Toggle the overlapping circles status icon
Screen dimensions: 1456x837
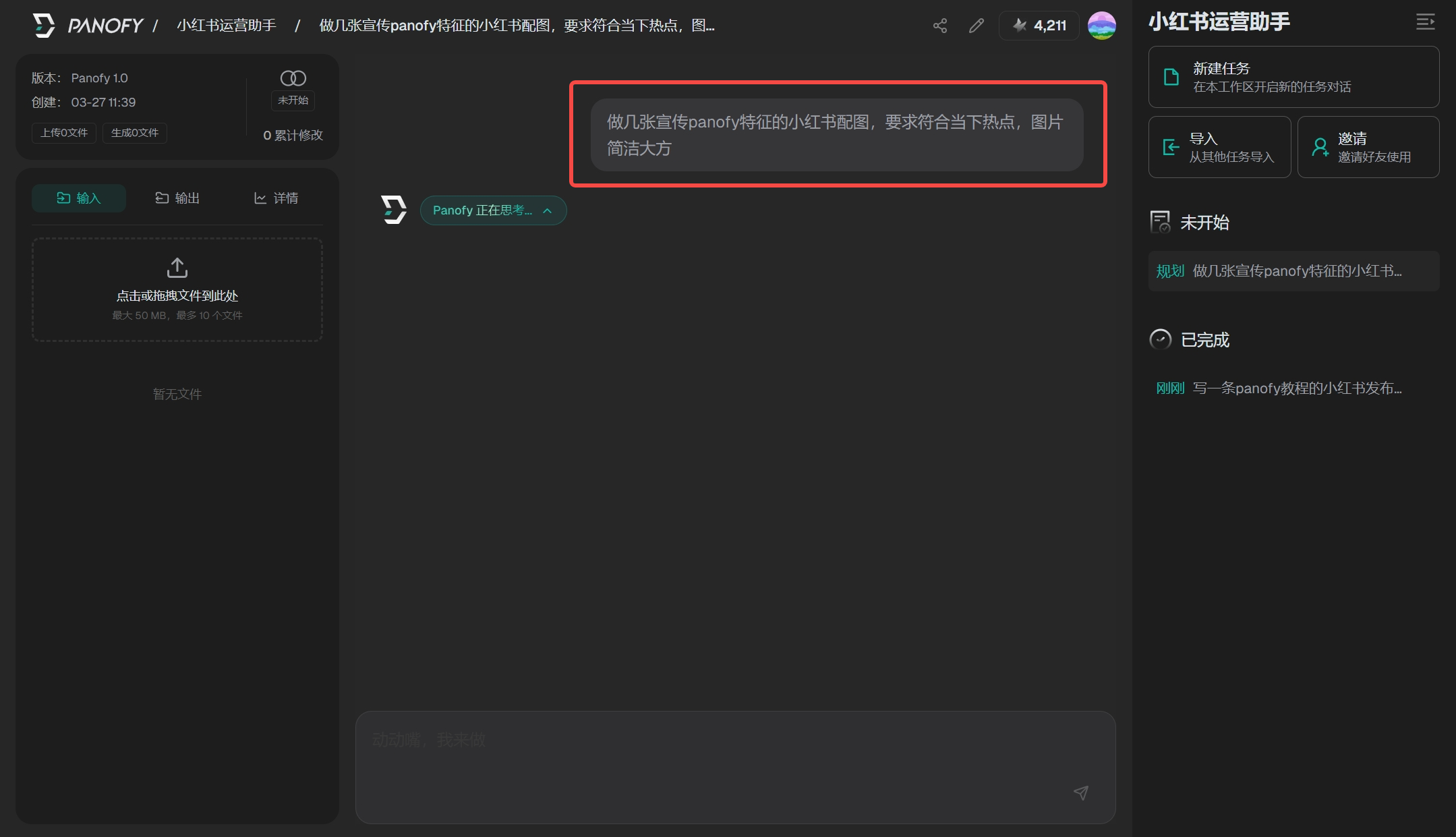tap(293, 78)
